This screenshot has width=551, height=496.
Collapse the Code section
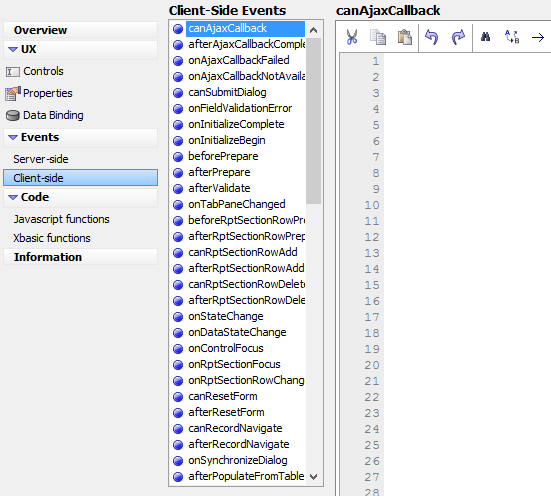tap(13, 197)
